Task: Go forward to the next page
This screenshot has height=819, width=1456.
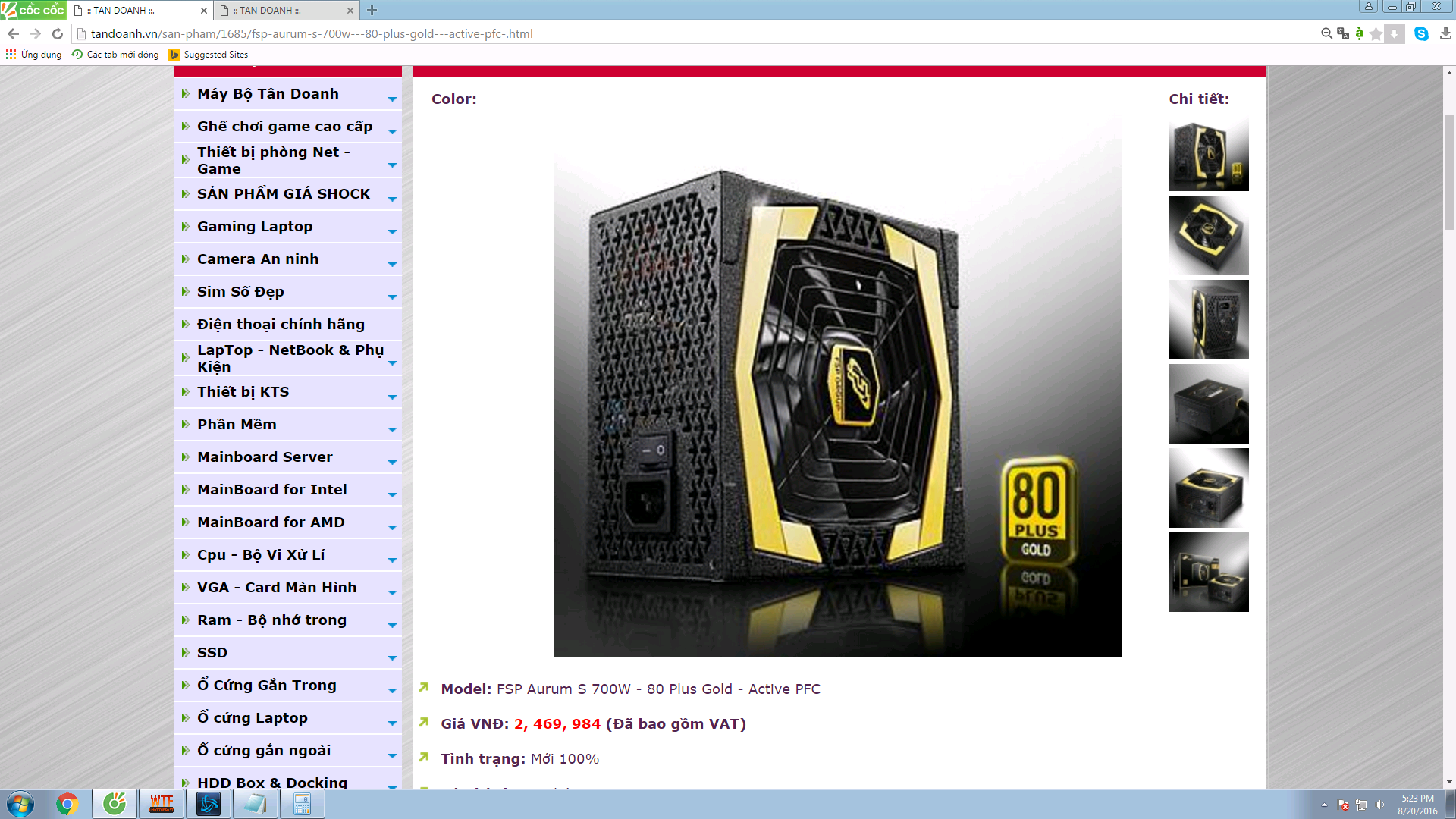Action: point(35,33)
